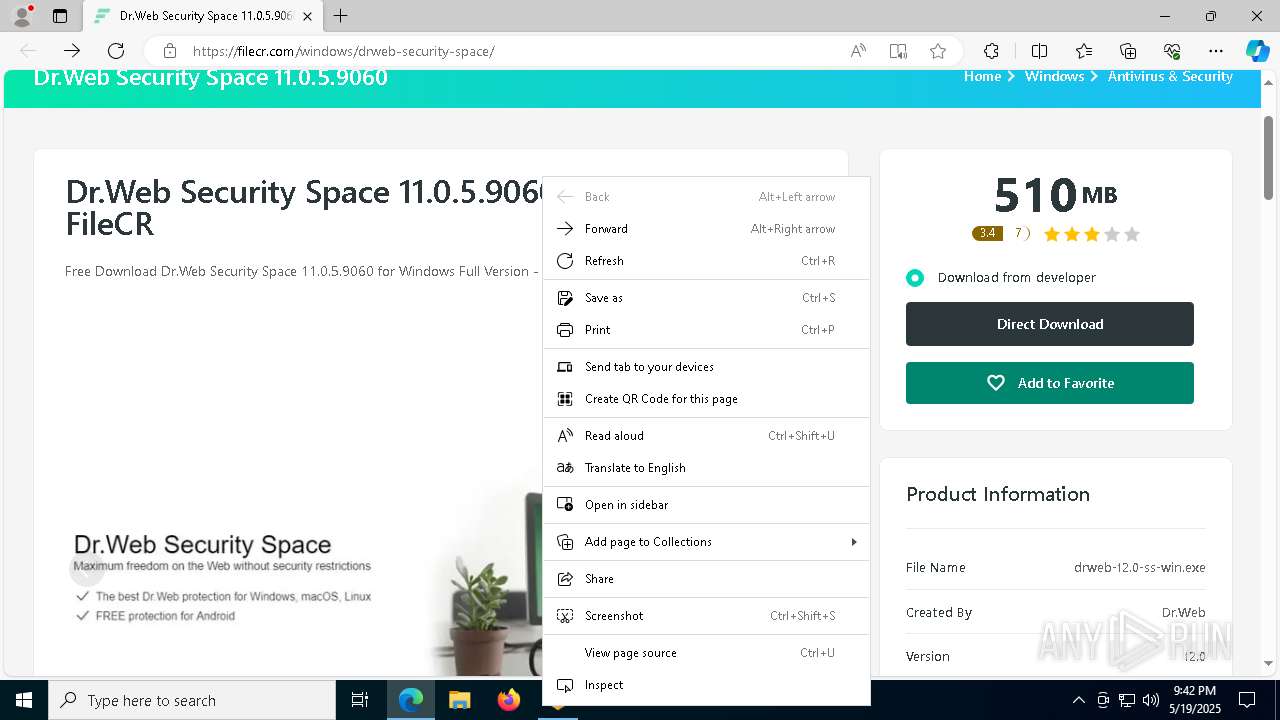This screenshot has height=720, width=1280.
Task: Select Open in sidebar
Action: click(x=706, y=505)
